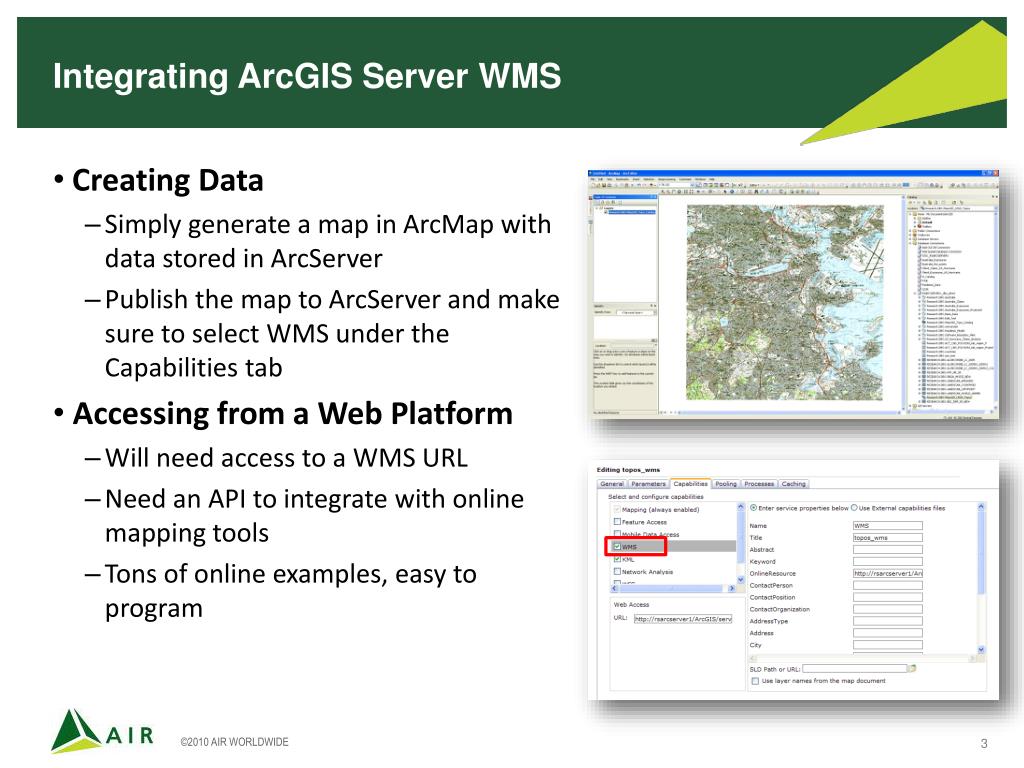Screen dimensions: 1024x768
Task: Uncheck the WMS capability checkbox
Action: [x=617, y=547]
